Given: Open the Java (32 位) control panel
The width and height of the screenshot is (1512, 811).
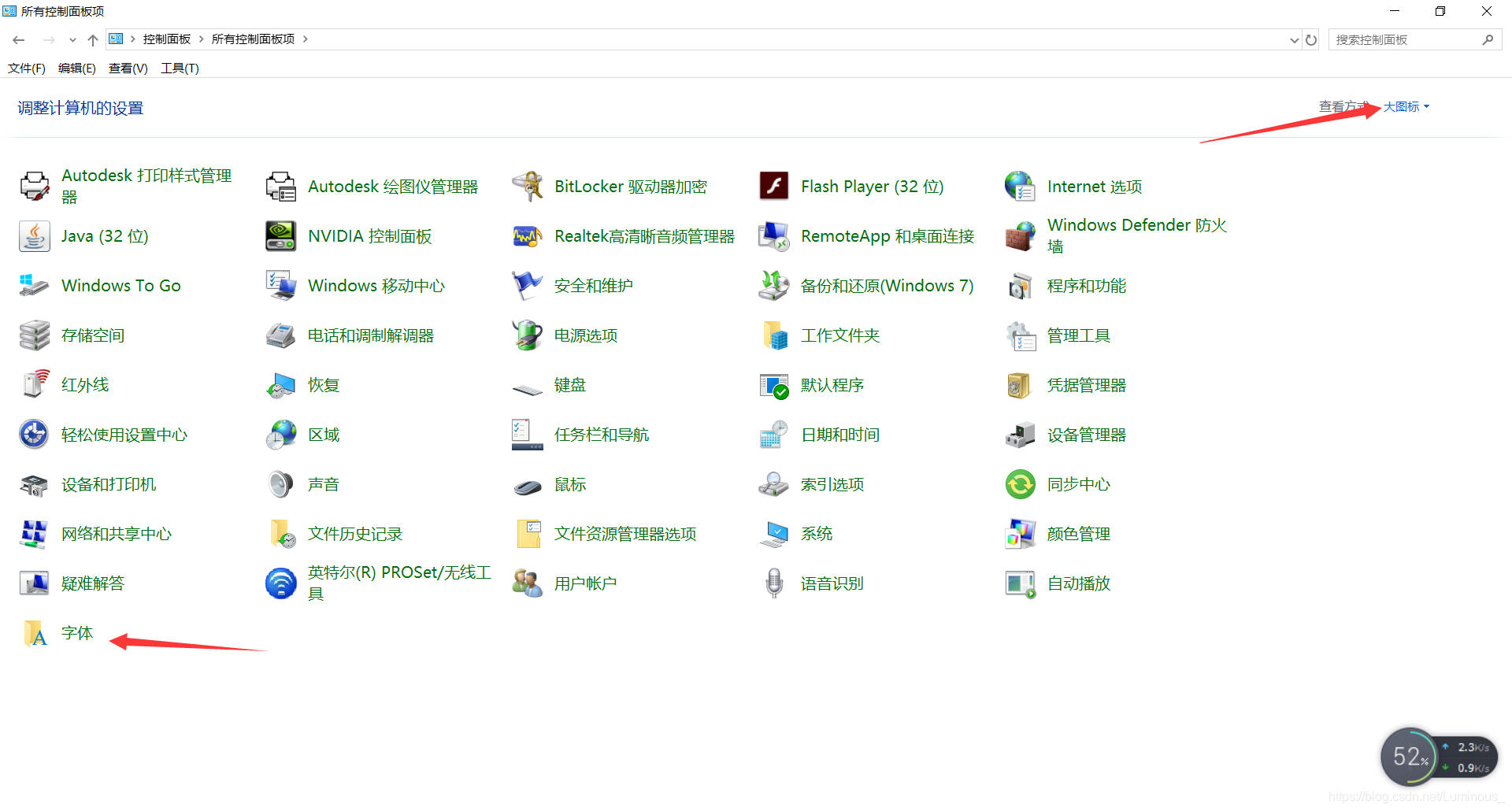Looking at the screenshot, I should (103, 235).
